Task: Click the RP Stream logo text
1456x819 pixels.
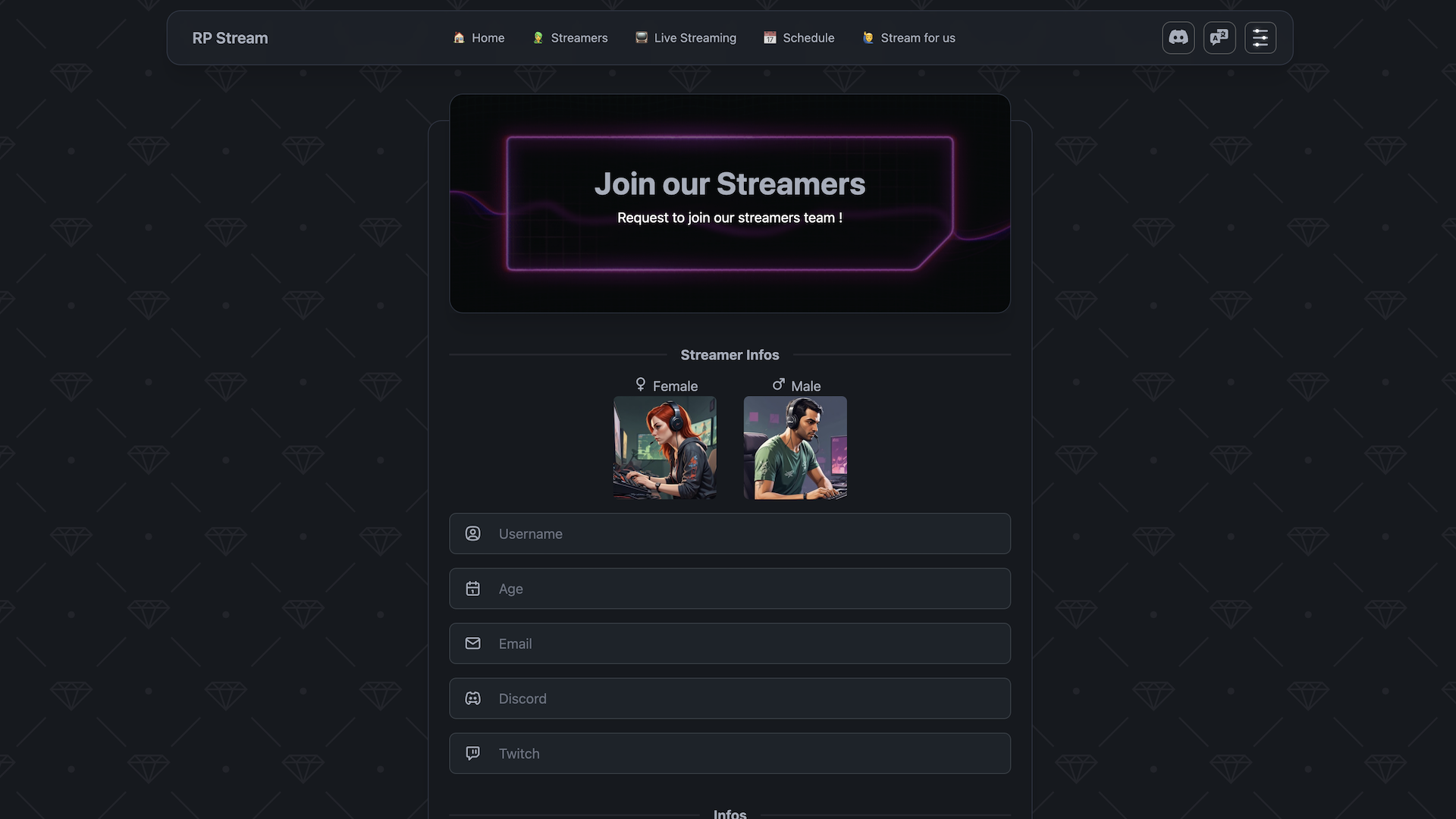Action: click(230, 38)
